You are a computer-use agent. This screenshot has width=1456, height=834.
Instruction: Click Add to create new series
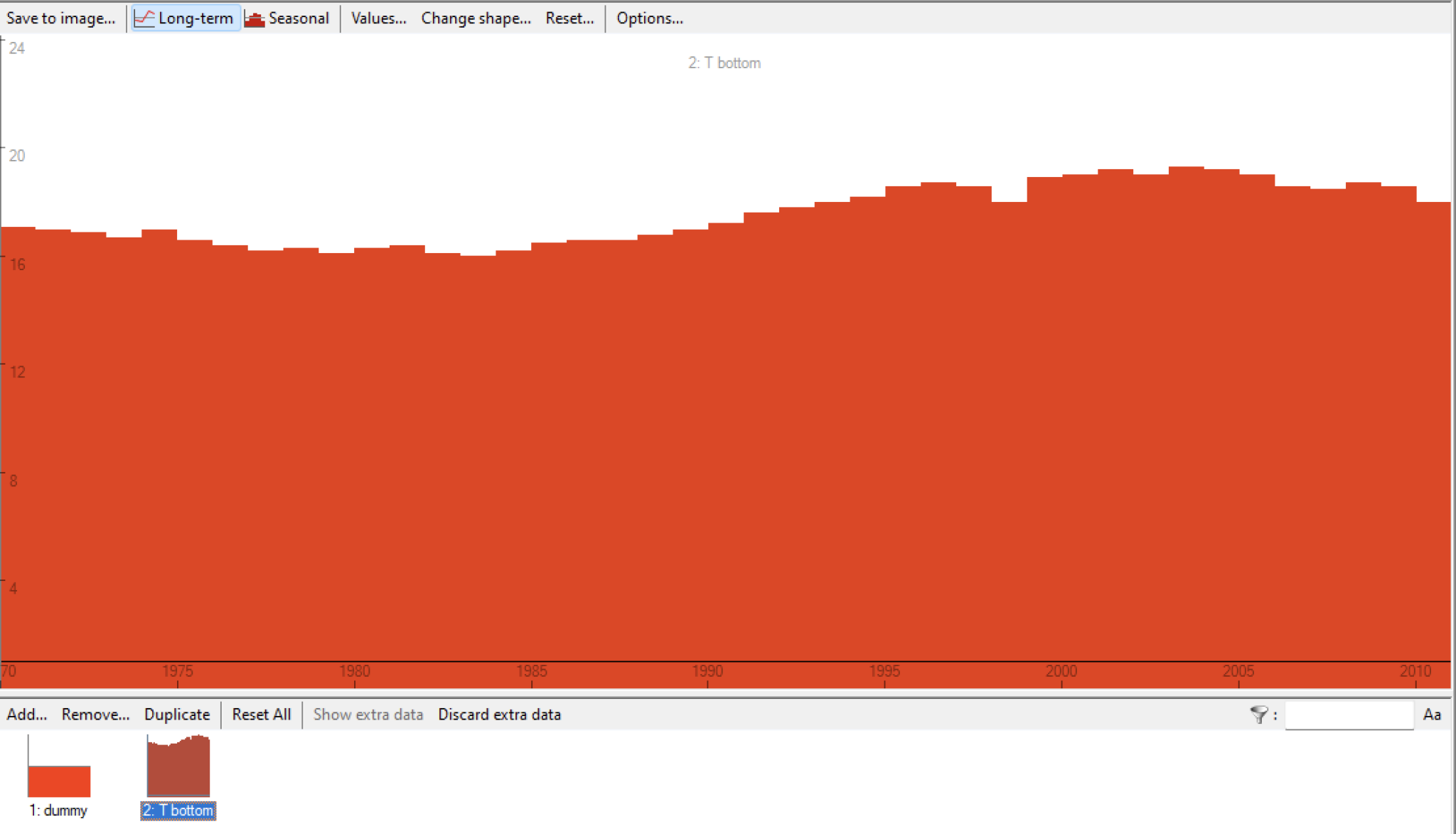(26, 715)
